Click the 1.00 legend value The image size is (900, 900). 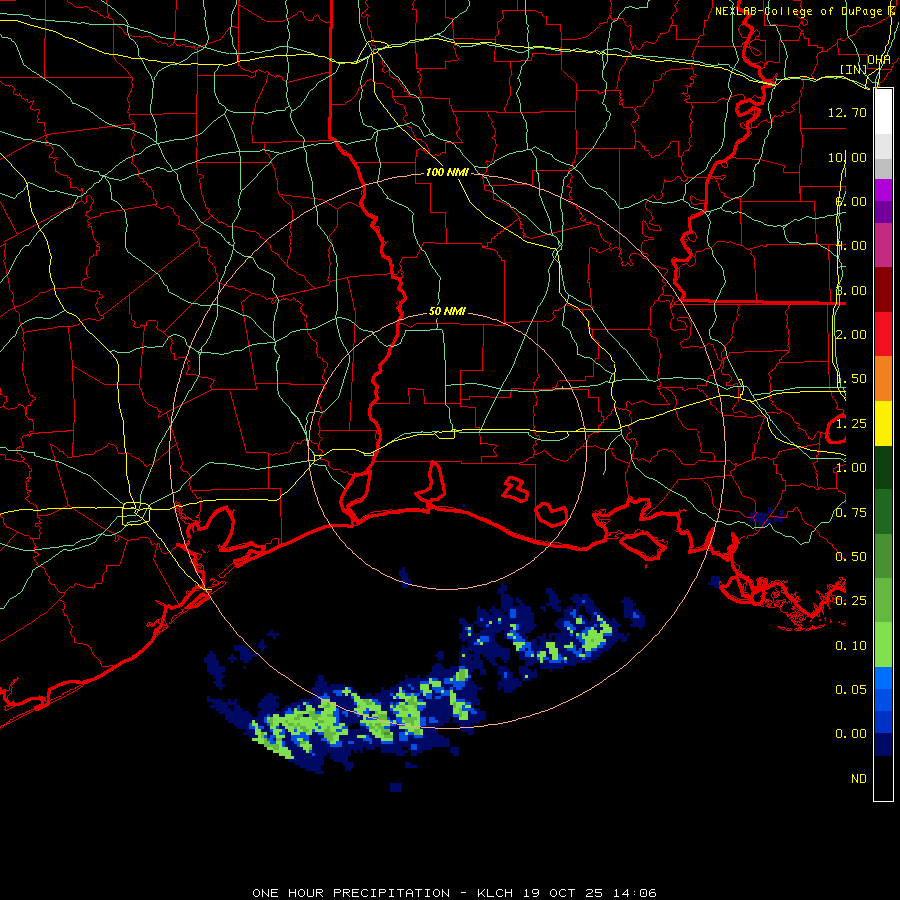pos(851,468)
